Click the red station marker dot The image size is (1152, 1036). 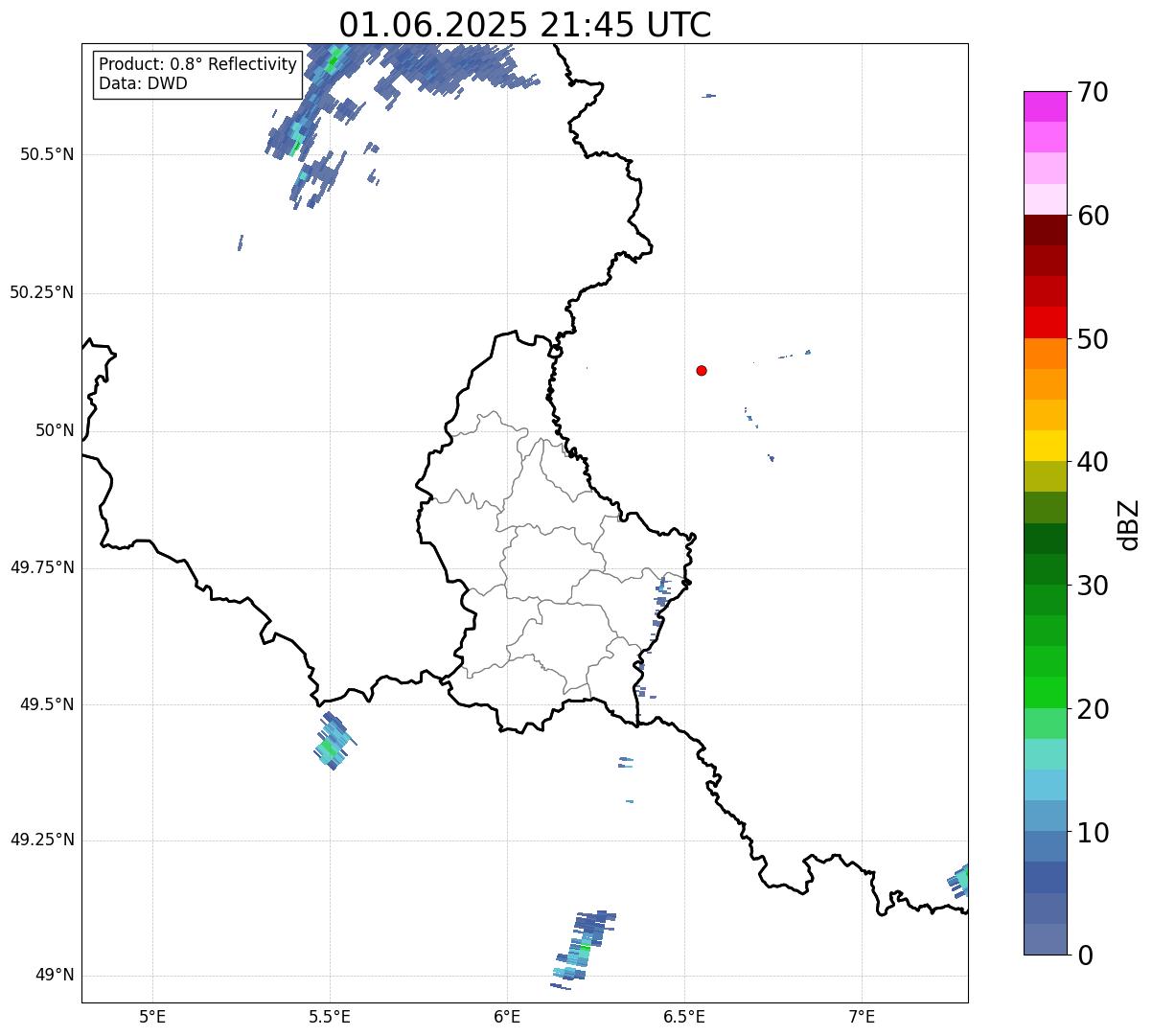pos(702,370)
